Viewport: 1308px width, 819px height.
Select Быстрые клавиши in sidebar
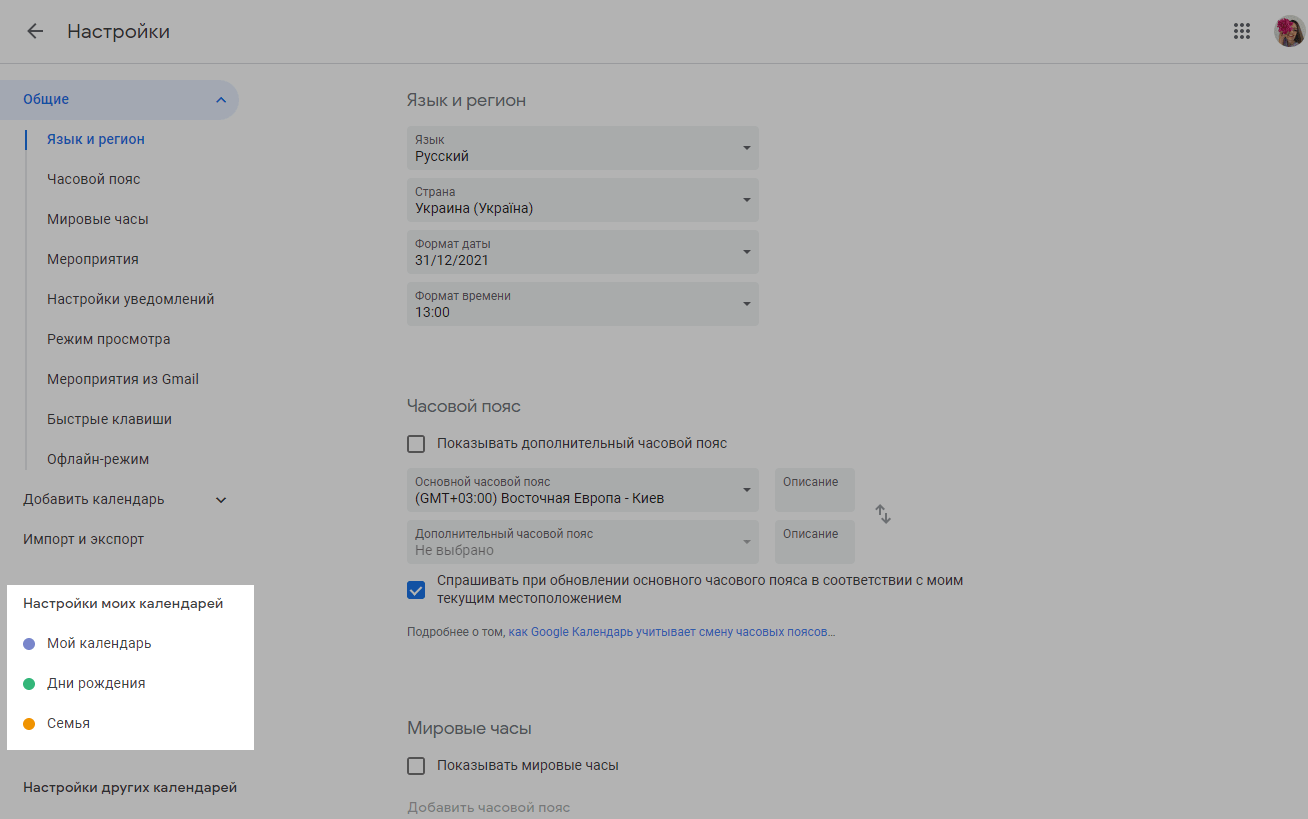[x=109, y=420]
